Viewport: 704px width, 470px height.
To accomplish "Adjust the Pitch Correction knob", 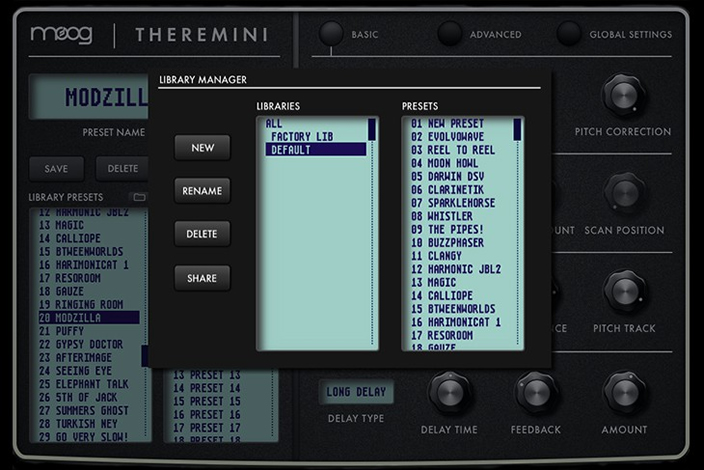I will coord(624,95).
